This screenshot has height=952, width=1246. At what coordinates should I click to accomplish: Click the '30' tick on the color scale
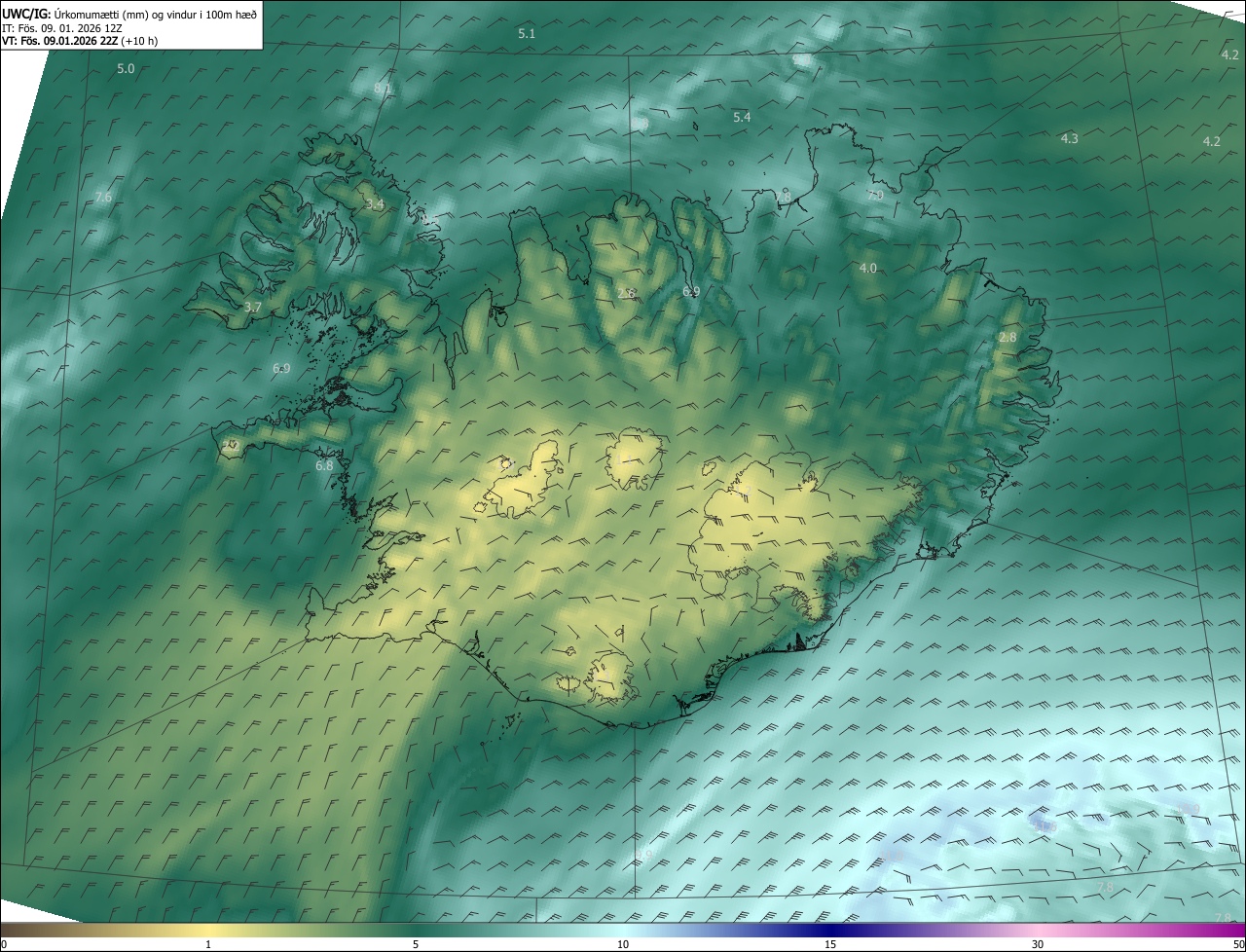point(1038,944)
